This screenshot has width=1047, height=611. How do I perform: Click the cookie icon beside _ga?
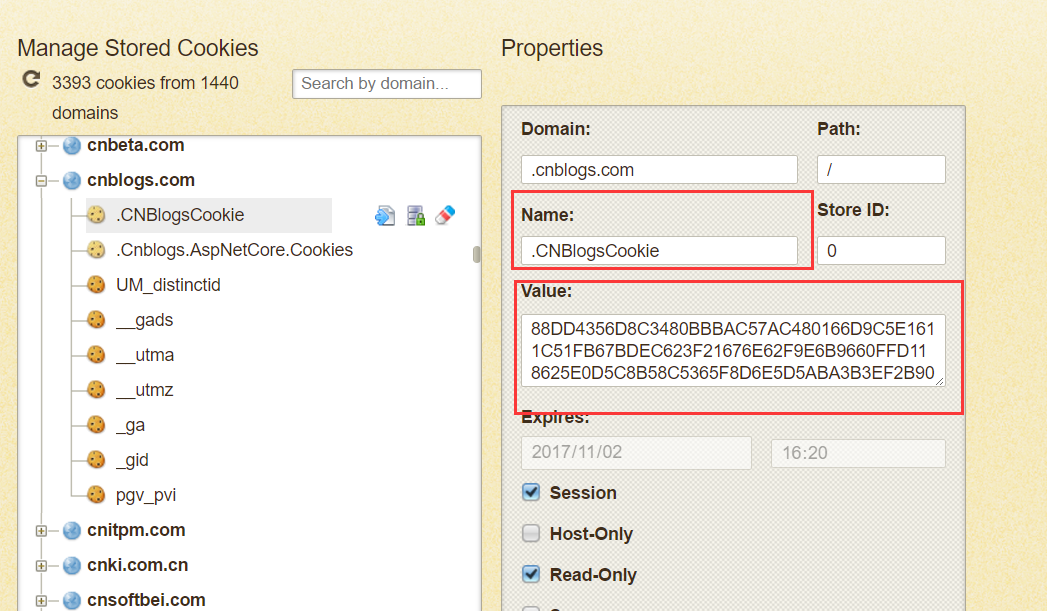pos(96,424)
